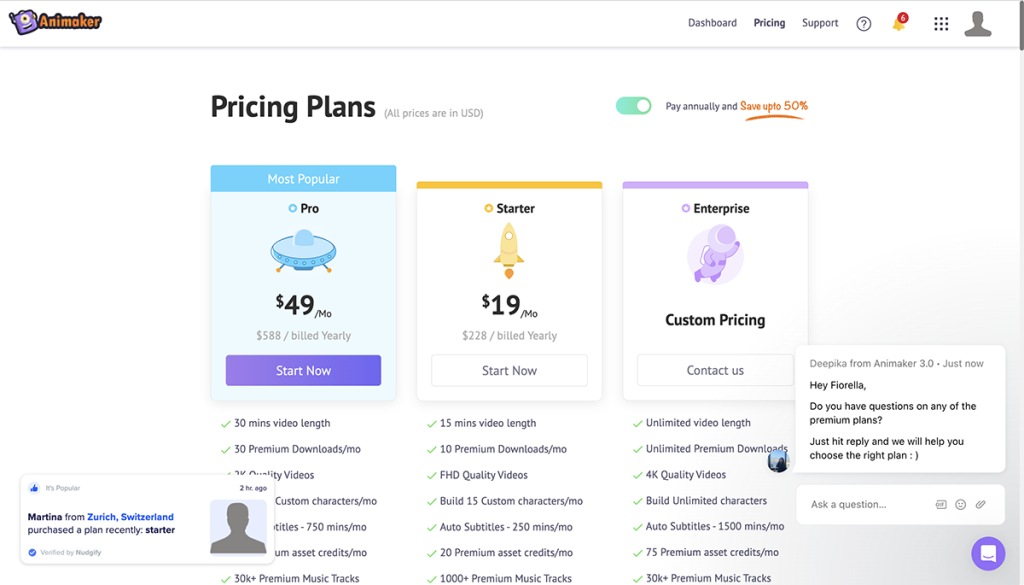Go to the Dashboard menu item

click(x=712, y=23)
